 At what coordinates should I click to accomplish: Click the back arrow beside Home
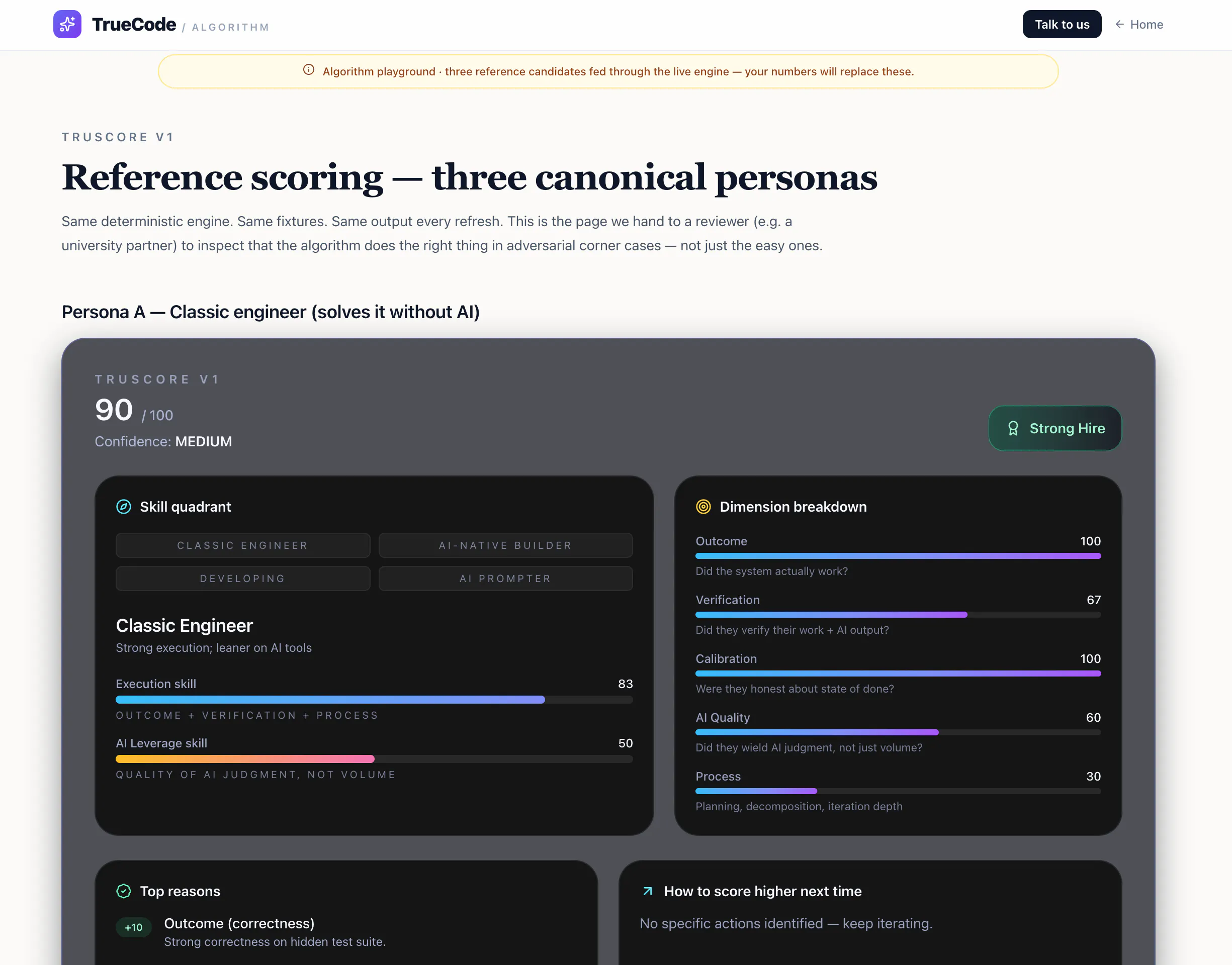click(1119, 24)
